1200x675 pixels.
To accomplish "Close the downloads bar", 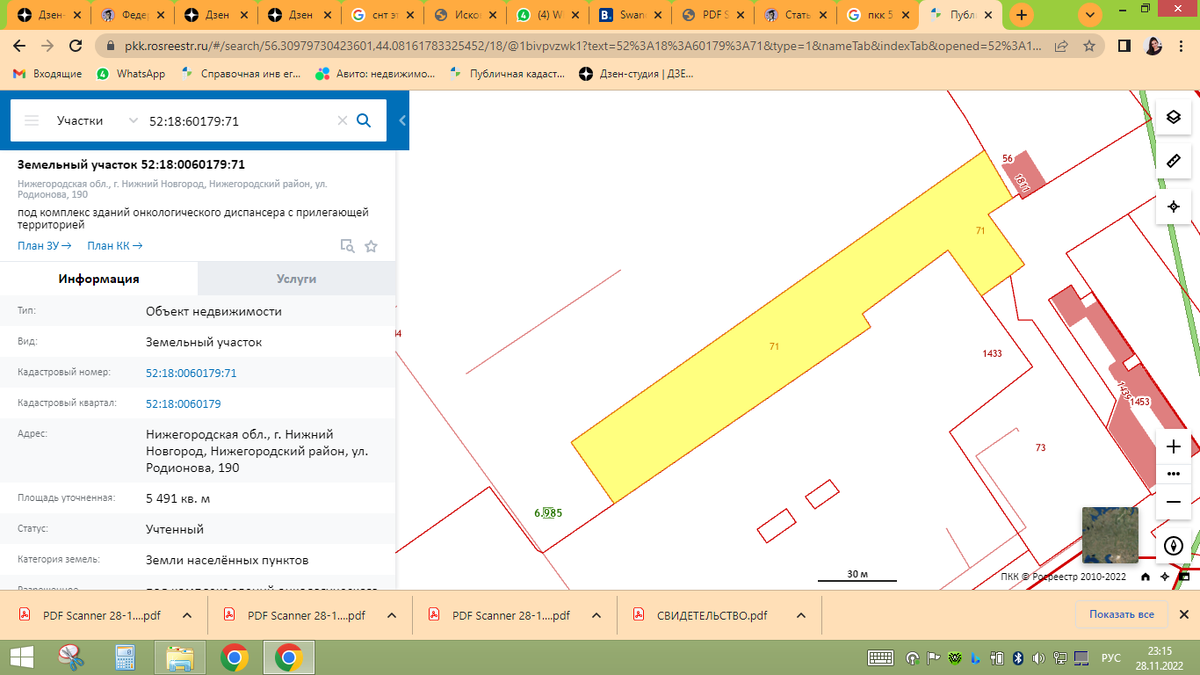I will [1186, 615].
